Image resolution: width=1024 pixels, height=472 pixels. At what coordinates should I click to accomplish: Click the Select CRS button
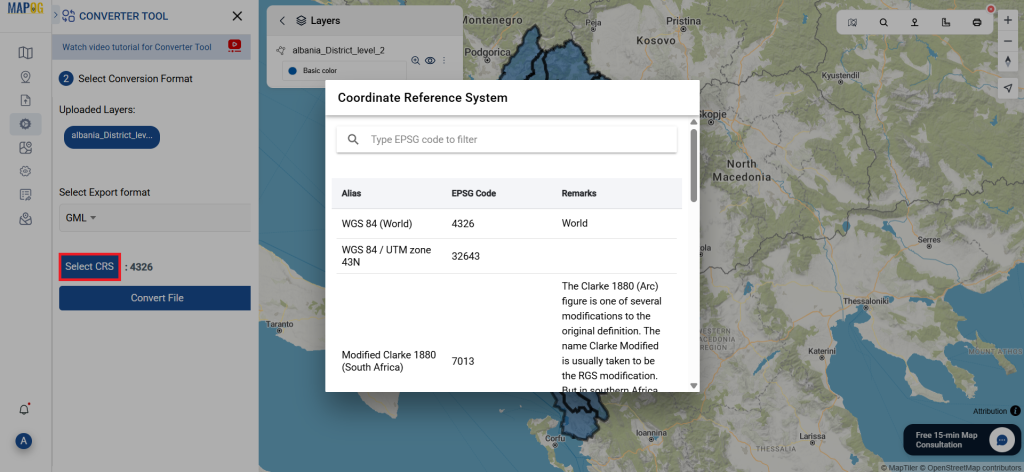point(89,266)
